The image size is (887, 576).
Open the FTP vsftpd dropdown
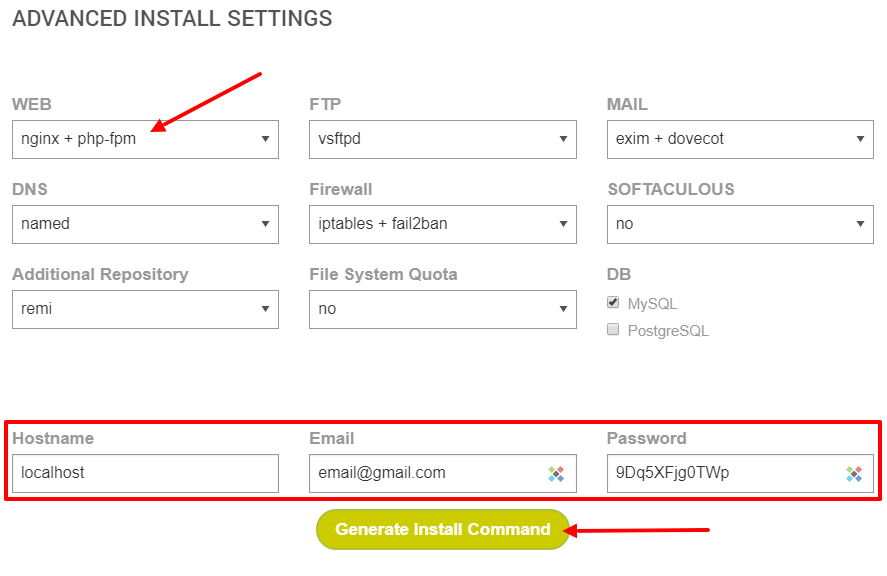[443, 139]
